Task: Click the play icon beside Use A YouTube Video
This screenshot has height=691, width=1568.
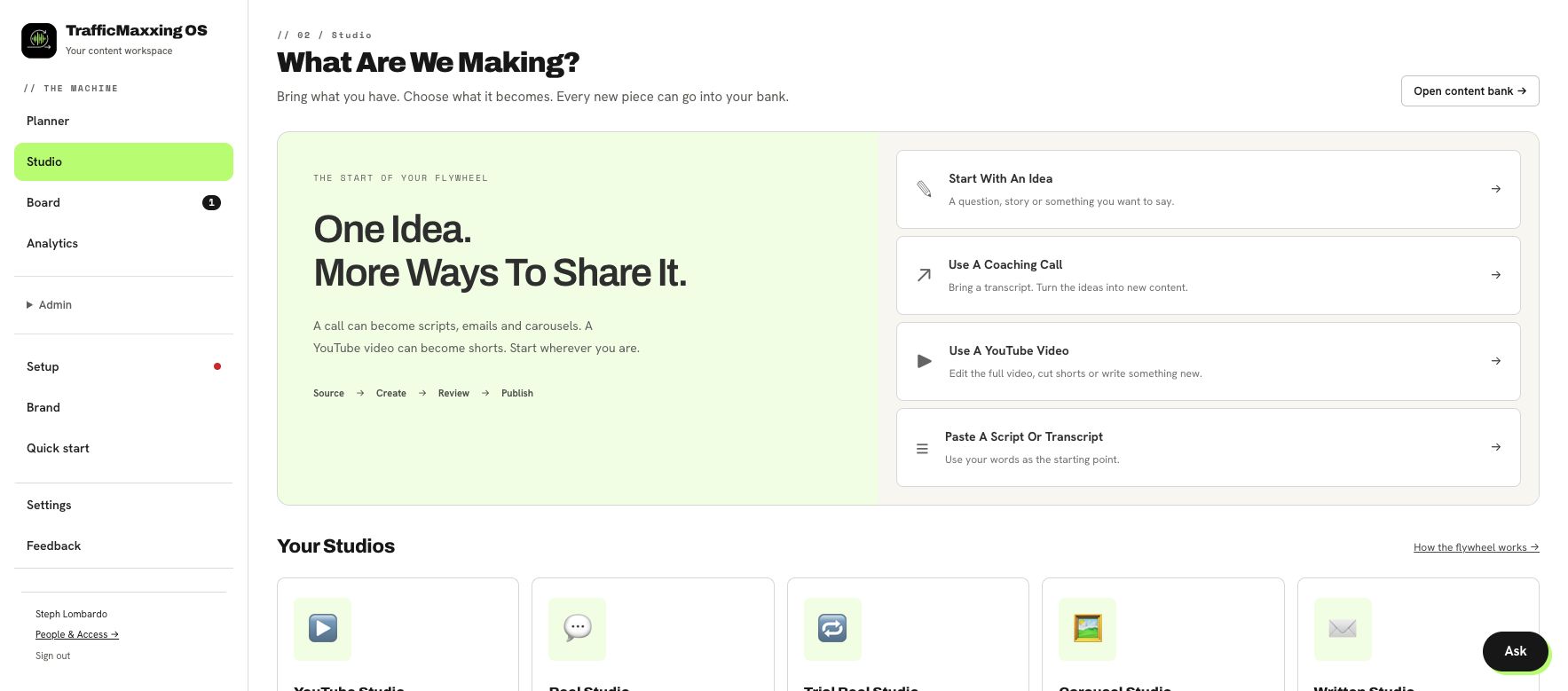Action: [924, 361]
